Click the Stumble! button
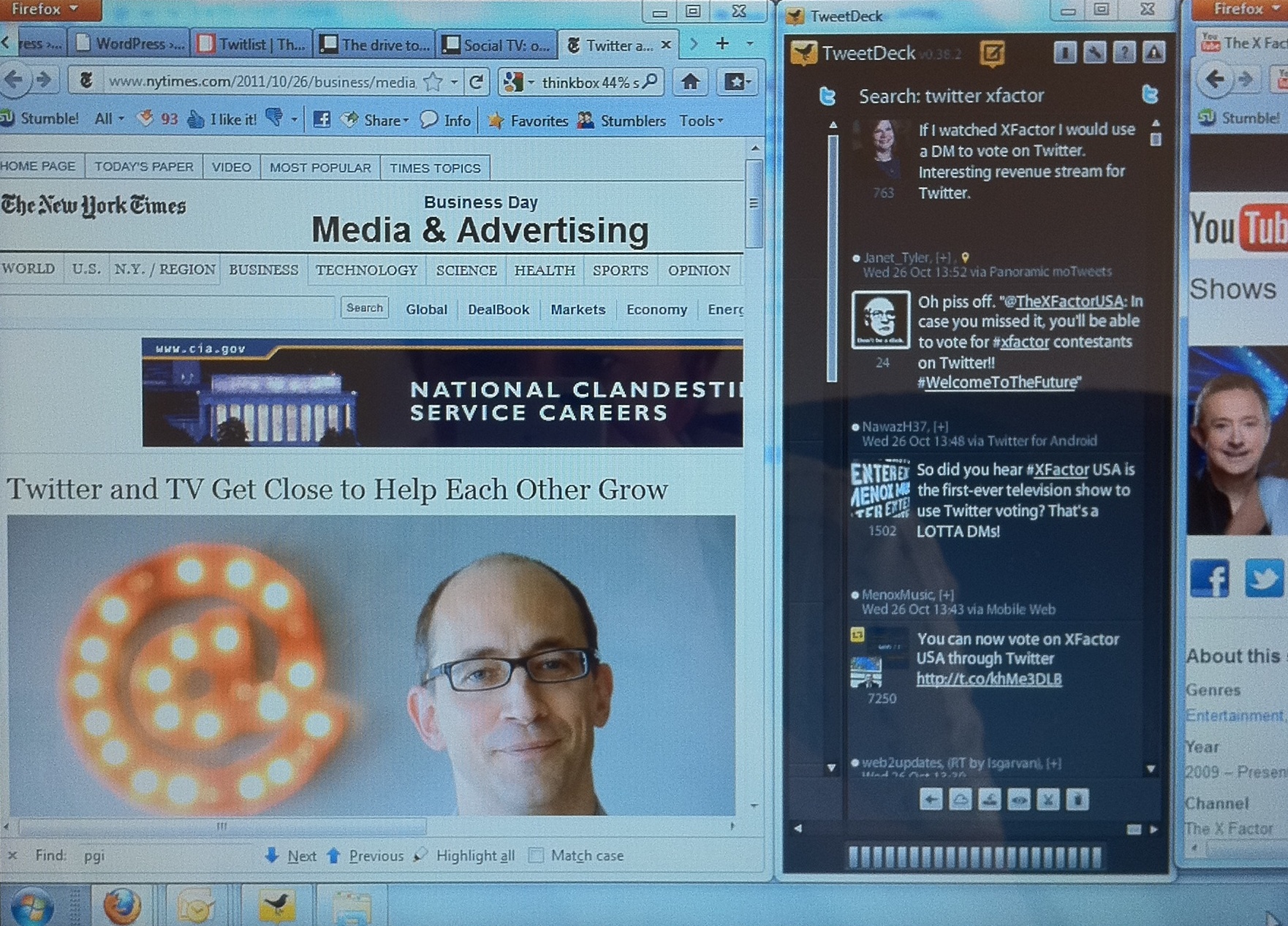Screen dimensions: 1288x926 tap(39, 118)
